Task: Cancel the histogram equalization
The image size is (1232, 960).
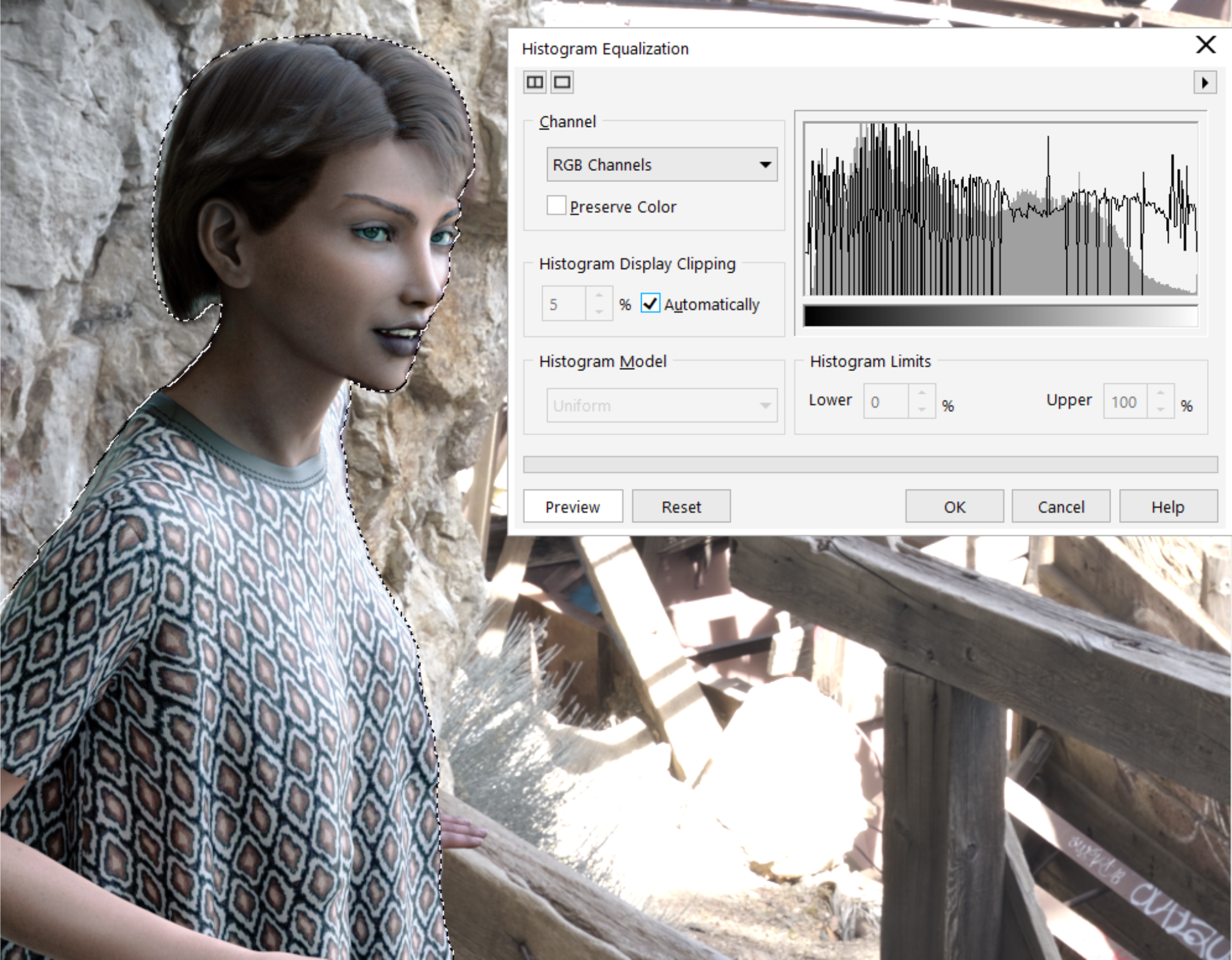Action: click(x=1060, y=507)
